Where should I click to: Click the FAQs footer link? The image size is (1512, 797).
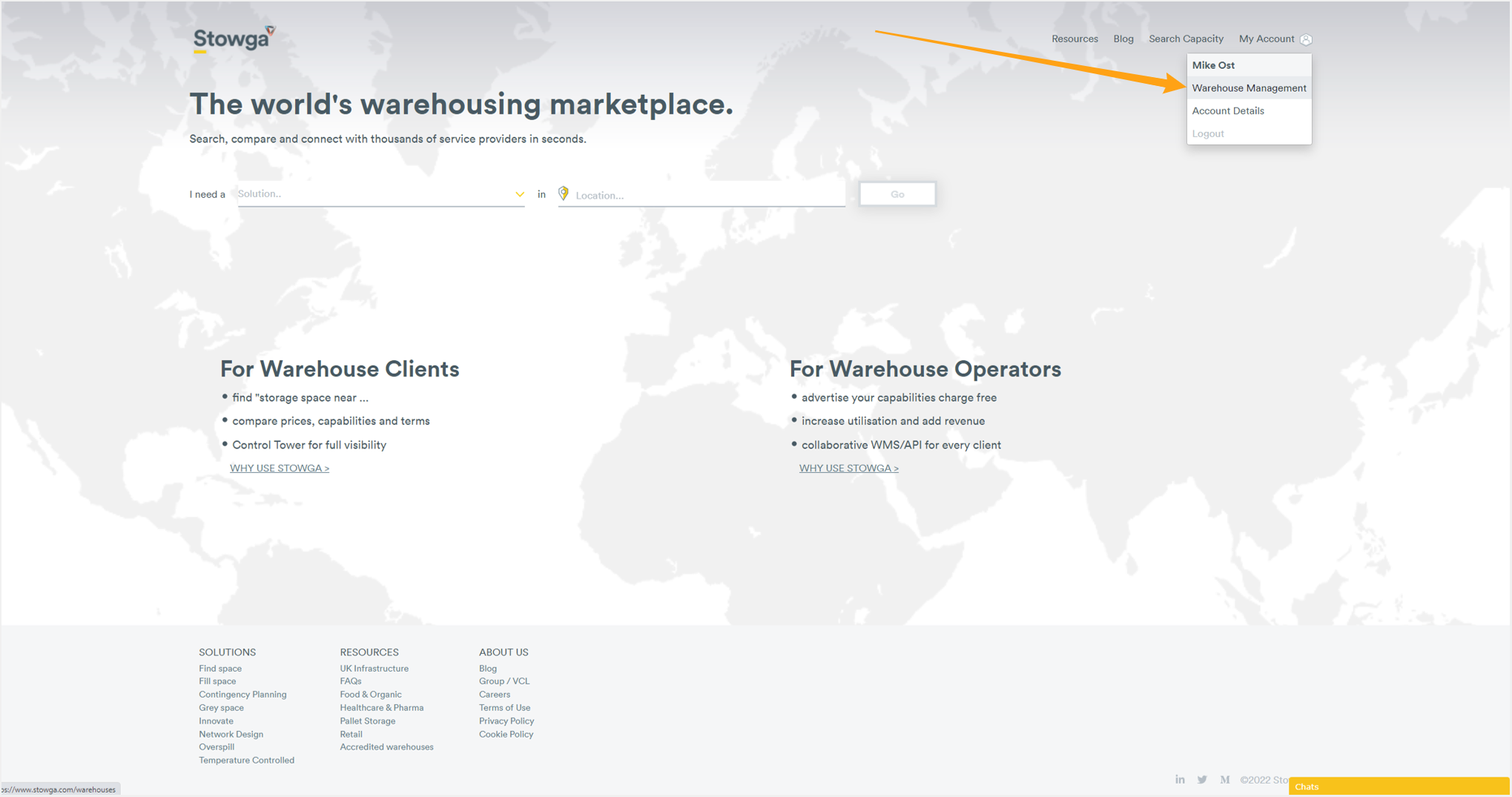pyautogui.click(x=351, y=681)
